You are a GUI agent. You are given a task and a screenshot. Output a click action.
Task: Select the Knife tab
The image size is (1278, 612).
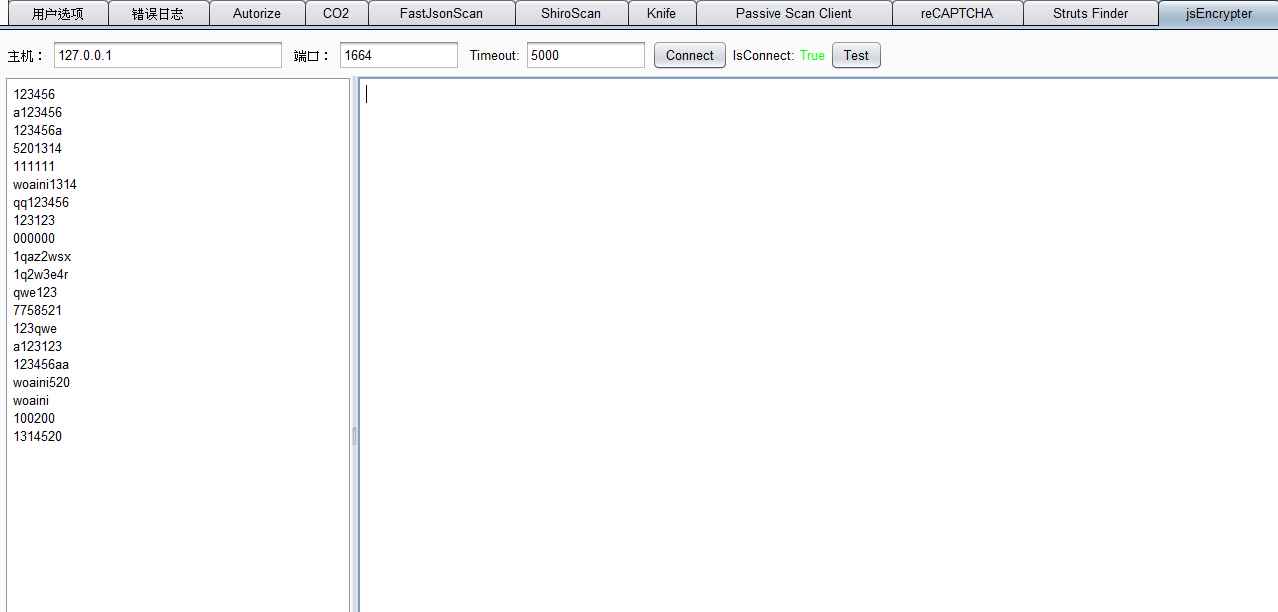pyautogui.click(x=661, y=13)
